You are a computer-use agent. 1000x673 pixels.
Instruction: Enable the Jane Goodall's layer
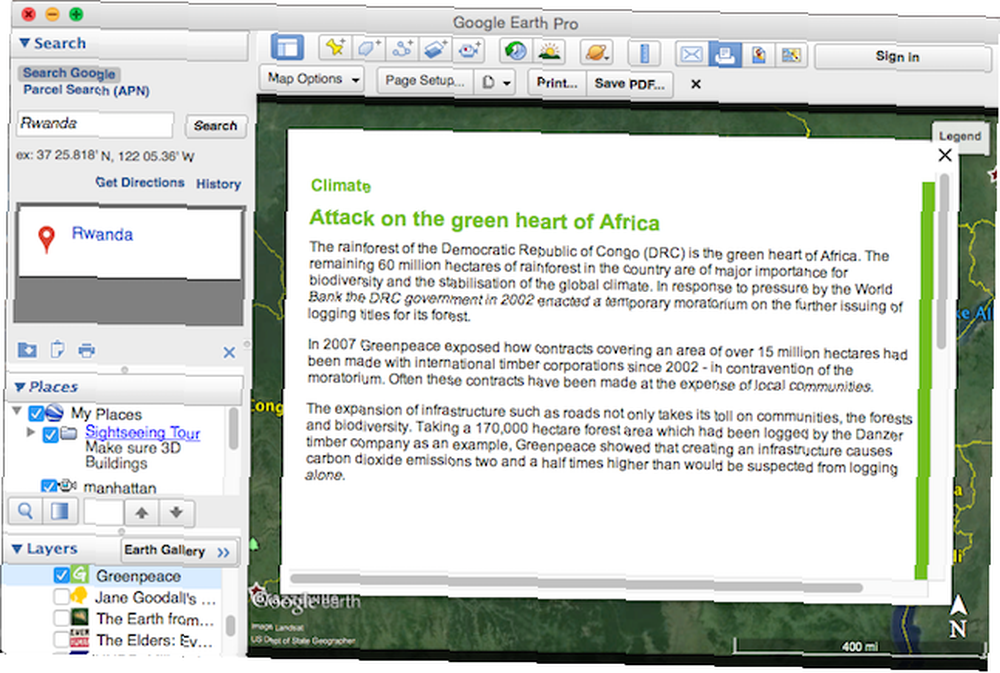[61, 597]
